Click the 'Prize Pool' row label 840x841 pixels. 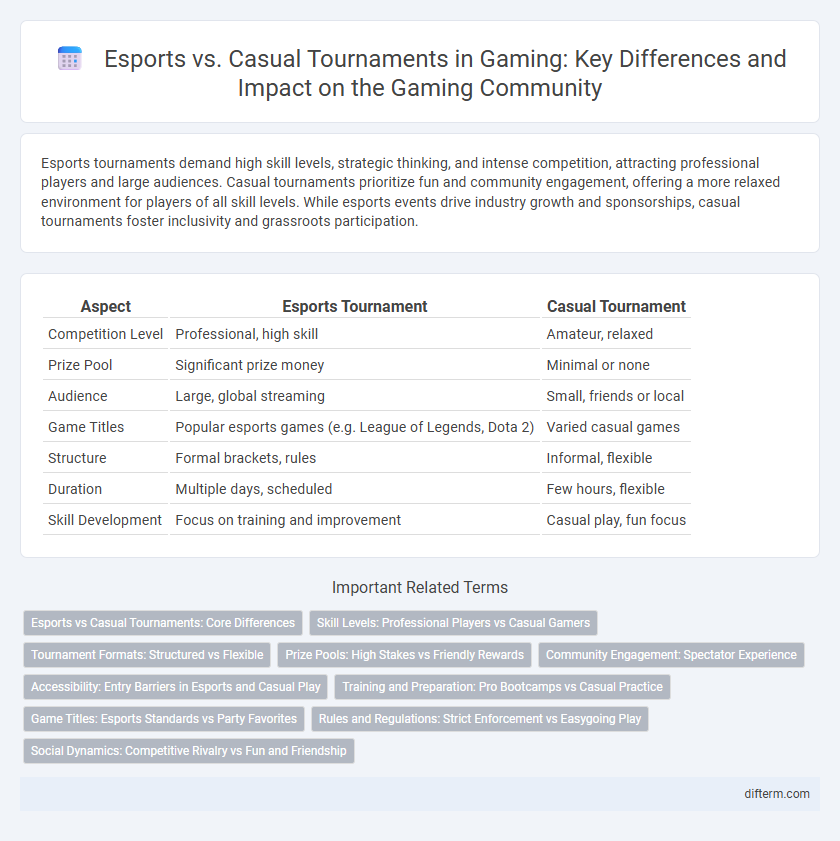[x=106, y=365]
